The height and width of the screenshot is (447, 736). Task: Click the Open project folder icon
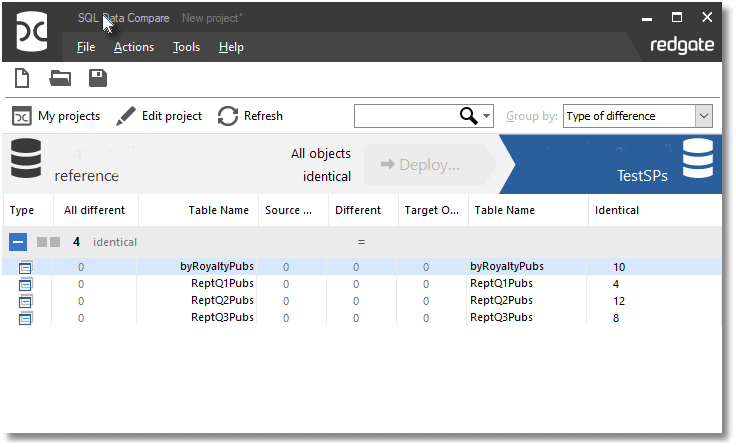(60, 79)
